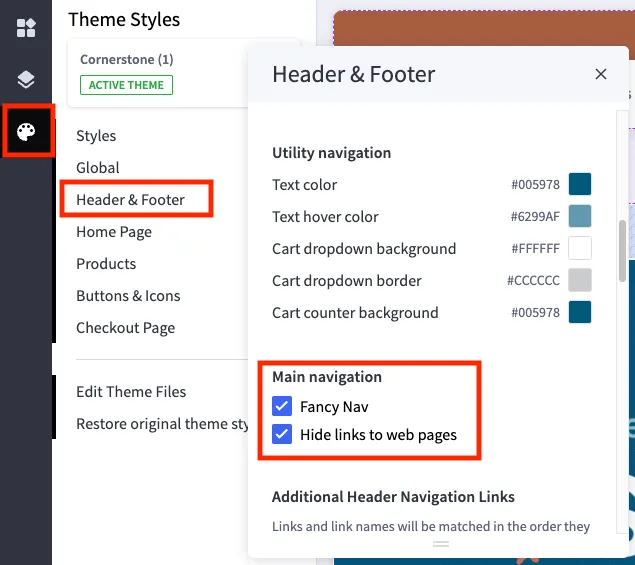Open the Checkout Page settings
Viewport: 635px width, 565px height.
point(126,328)
